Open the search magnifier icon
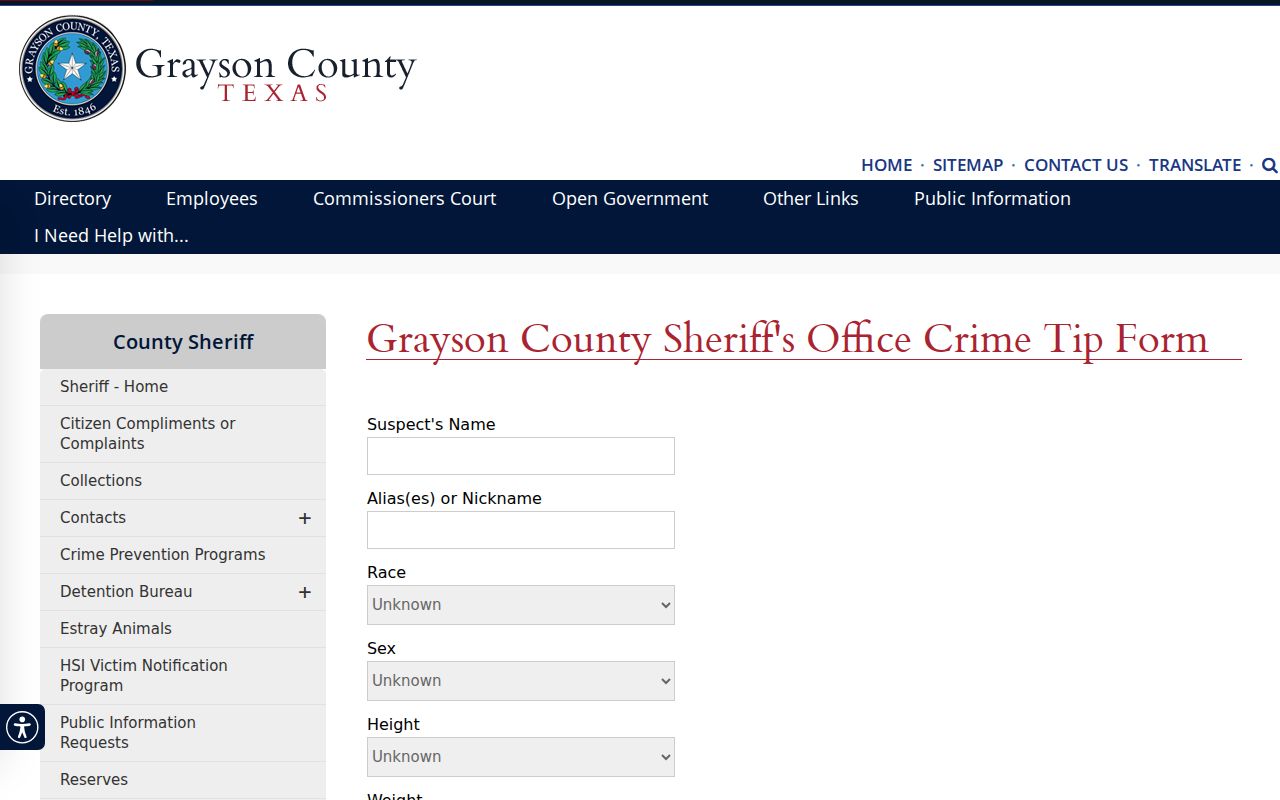Screen dimensions: 1280x800 [1269, 165]
